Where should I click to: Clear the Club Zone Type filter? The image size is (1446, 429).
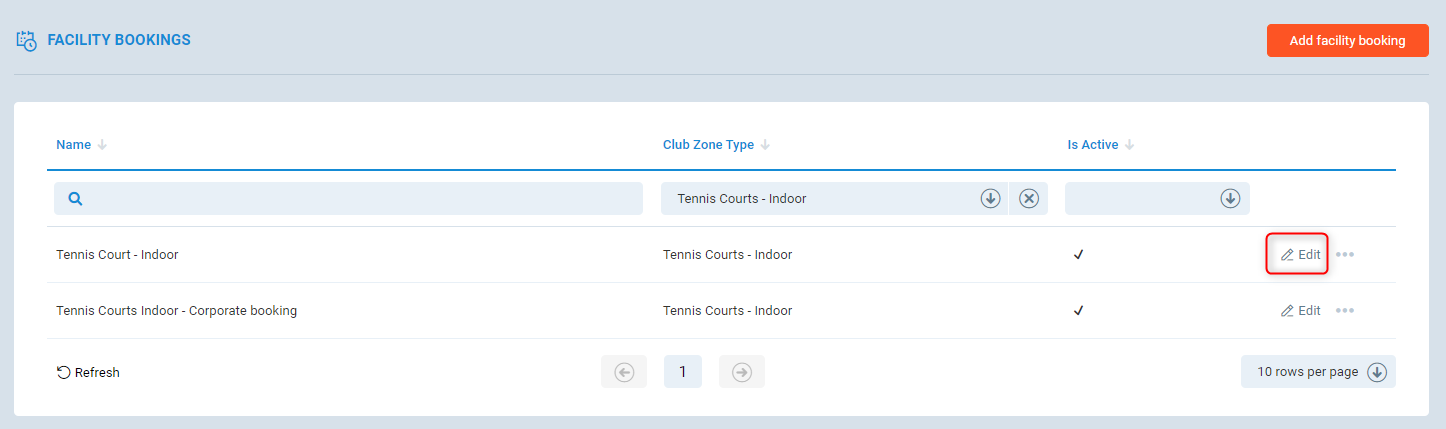(x=1028, y=199)
